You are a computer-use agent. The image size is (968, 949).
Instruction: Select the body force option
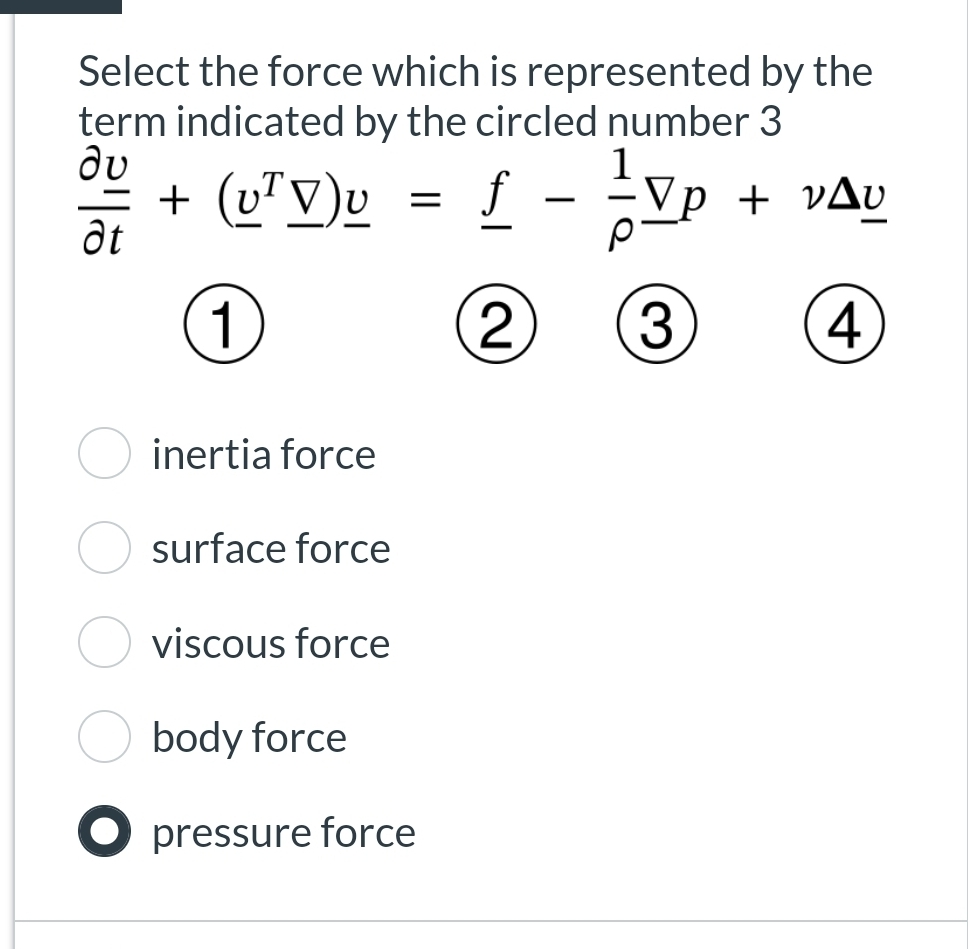tap(104, 737)
